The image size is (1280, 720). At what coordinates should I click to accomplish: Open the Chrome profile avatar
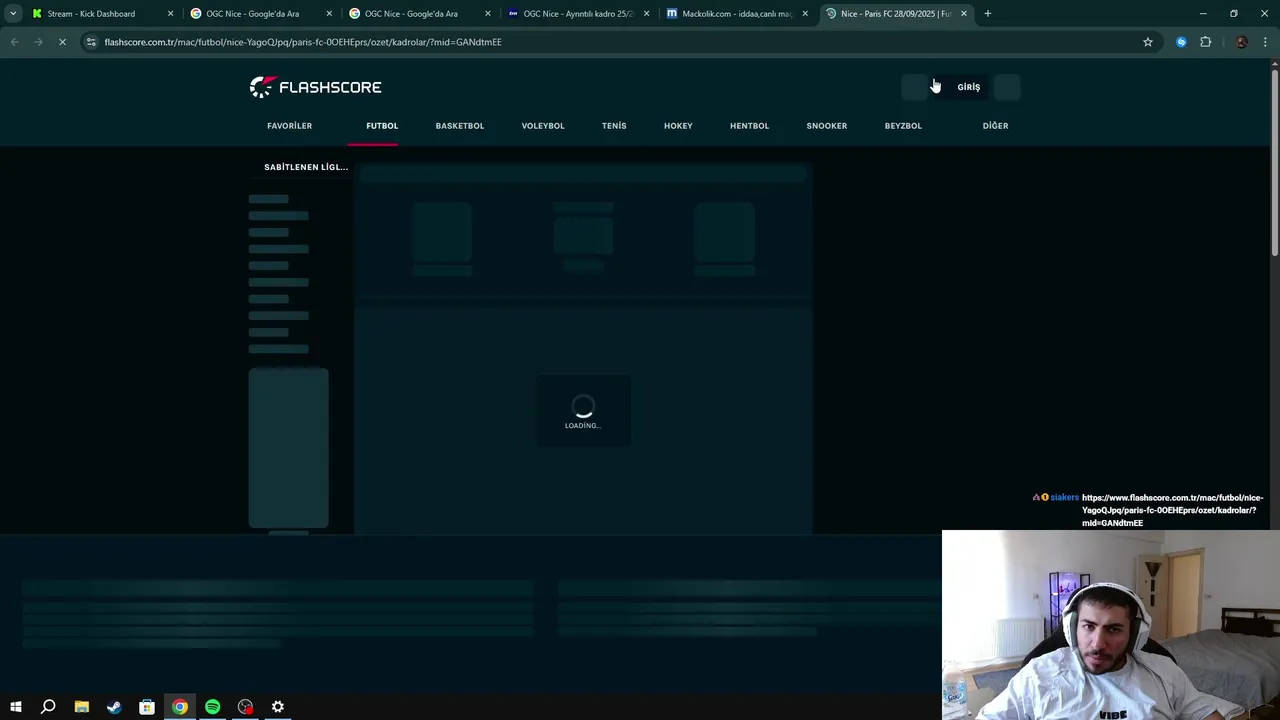(x=1241, y=42)
